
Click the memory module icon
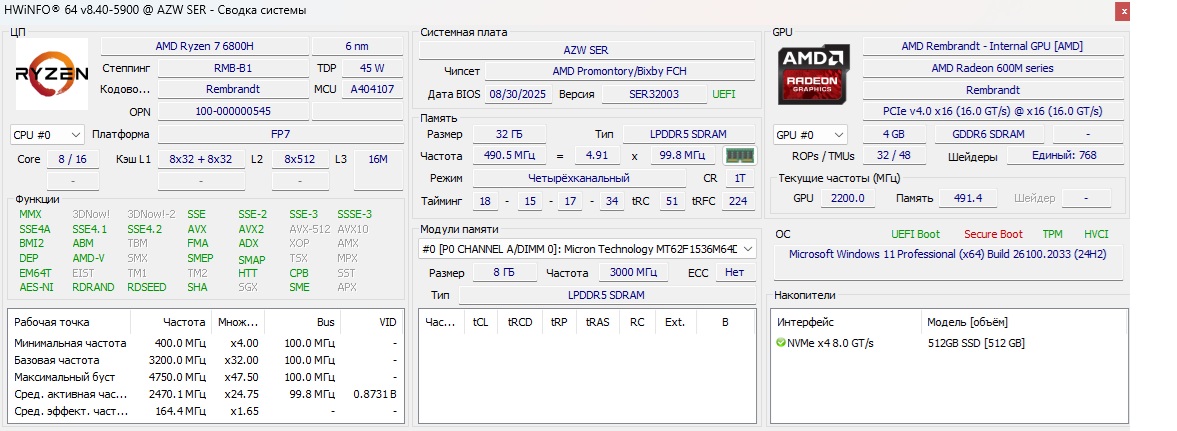(739, 155)
